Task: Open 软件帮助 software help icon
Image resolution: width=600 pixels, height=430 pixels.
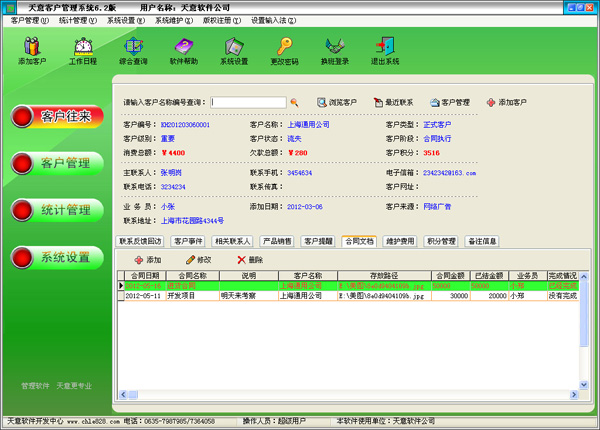Action: (184, 49)
